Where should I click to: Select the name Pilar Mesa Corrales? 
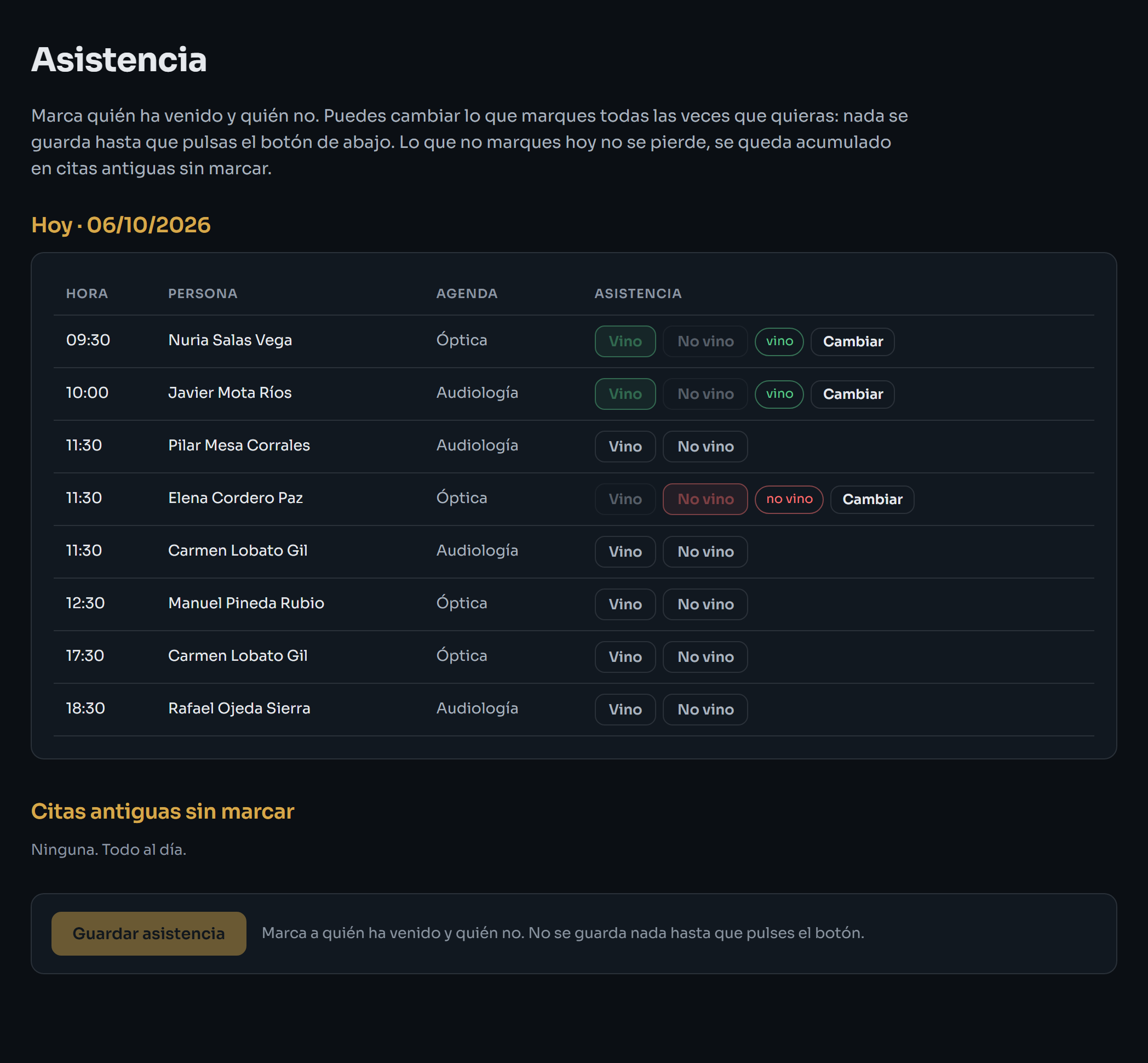point(239,445)
